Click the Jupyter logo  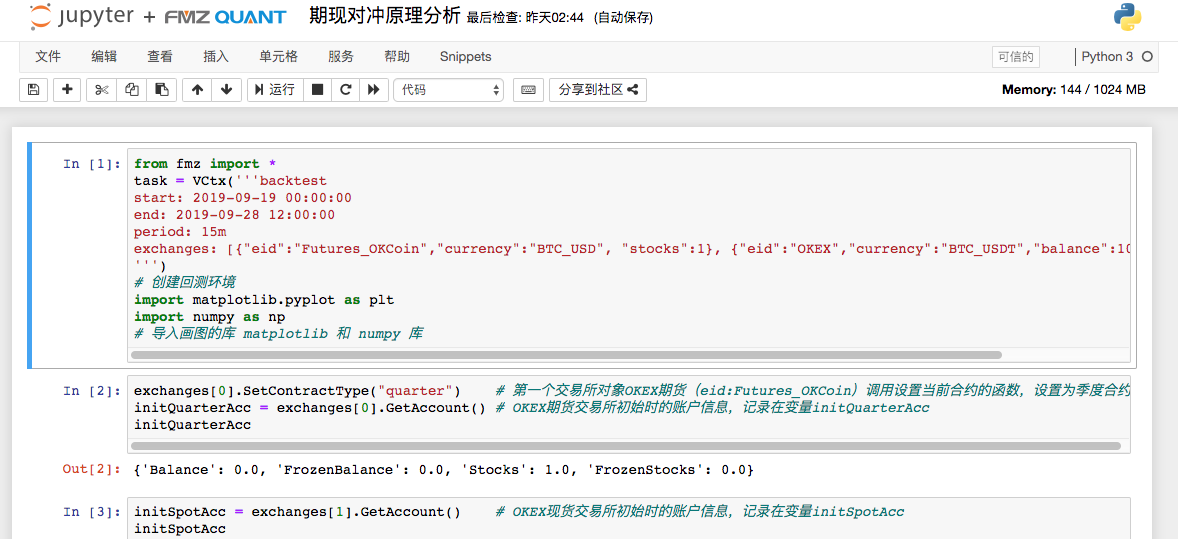coord(84,17)
